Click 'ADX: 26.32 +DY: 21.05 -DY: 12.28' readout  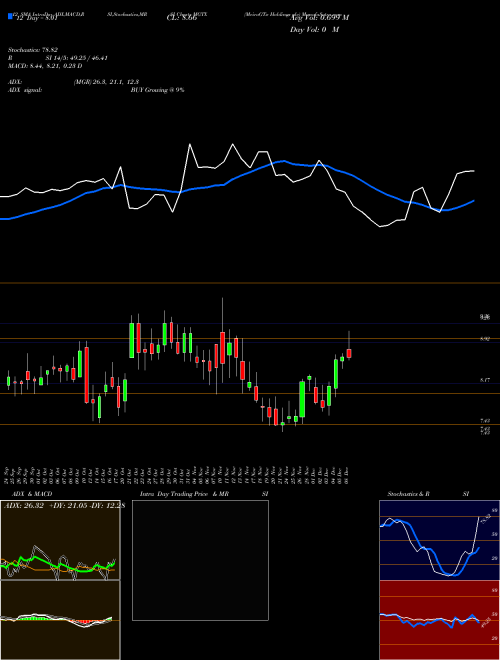click(64, 506)
